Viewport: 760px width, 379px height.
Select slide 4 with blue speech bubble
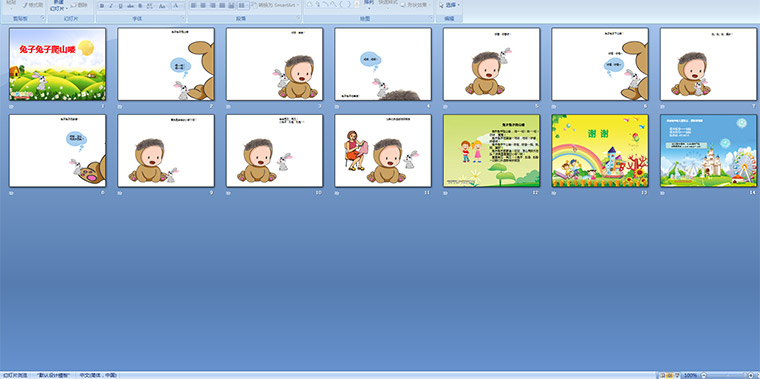click(x=383, y=64)
